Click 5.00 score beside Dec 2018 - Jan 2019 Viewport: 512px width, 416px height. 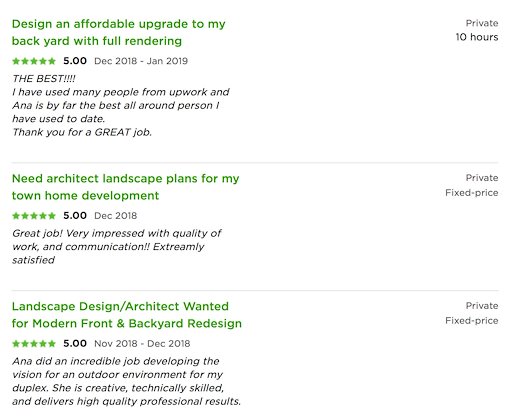75,61
